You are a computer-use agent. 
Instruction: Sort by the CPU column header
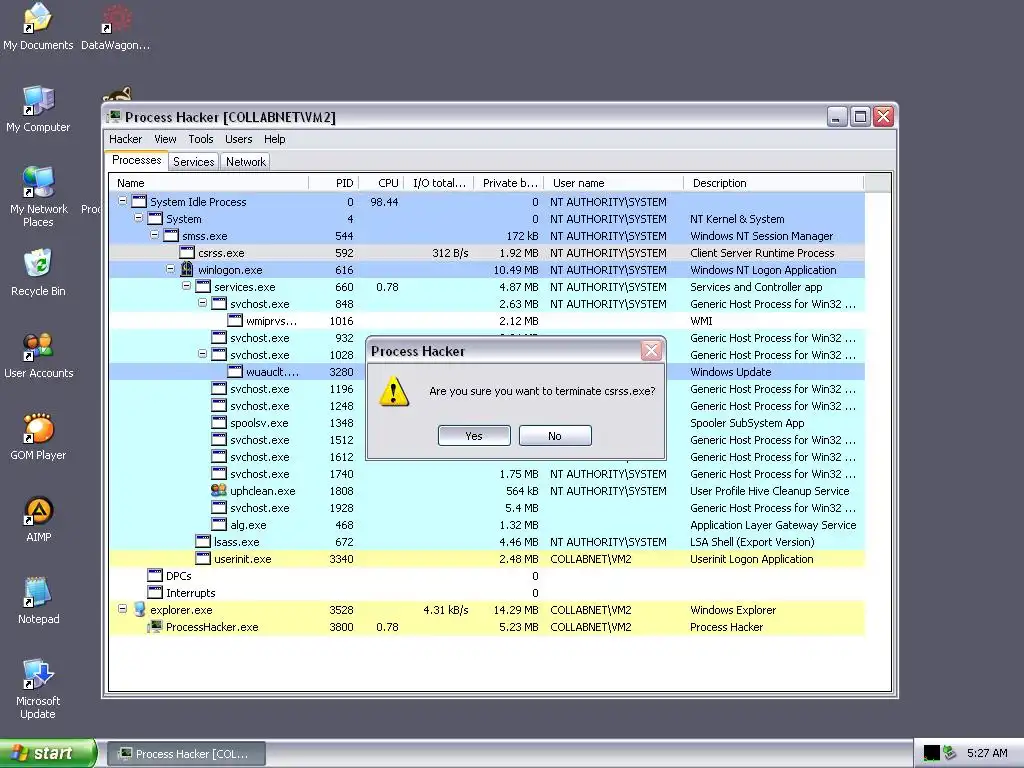click(x=381, y=183)
